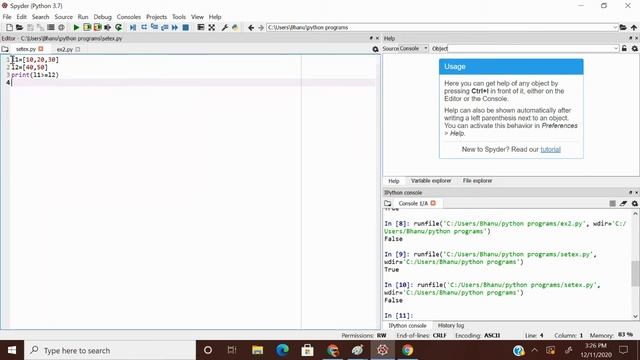Click the taskbar search box

pyautogui.click(x=110, y=350)
